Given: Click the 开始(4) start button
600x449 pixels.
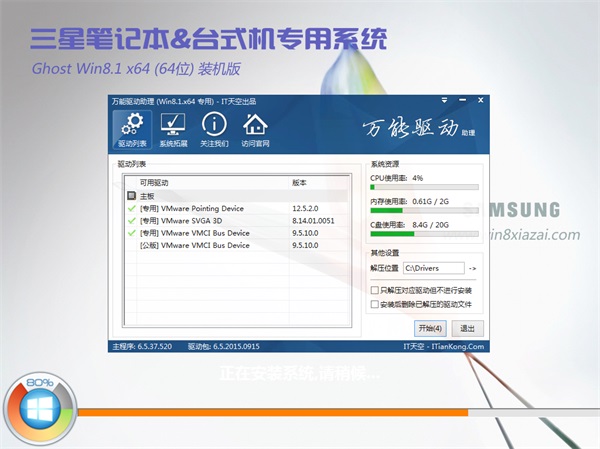Looking at the screenshot, I should click(430, 328).
